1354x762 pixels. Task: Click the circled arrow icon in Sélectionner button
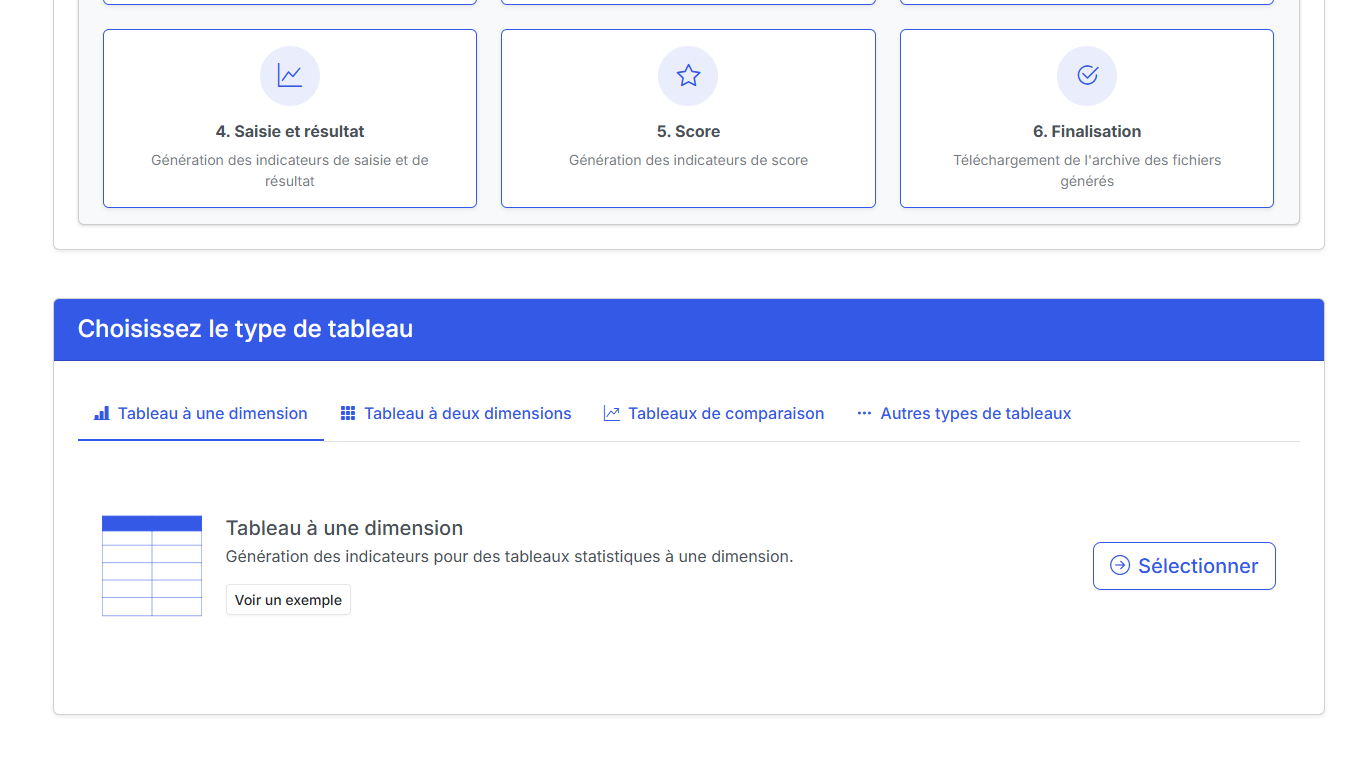(1120, 566)
